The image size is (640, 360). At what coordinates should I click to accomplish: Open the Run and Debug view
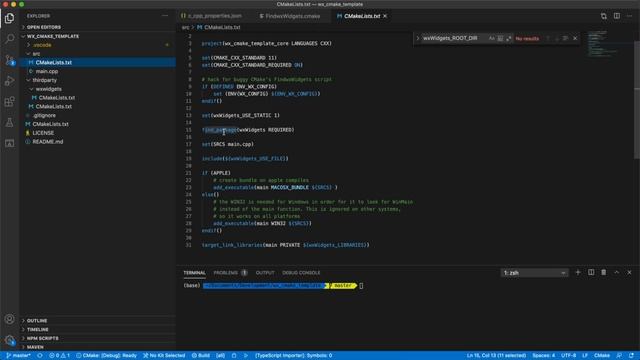click(x=9, y=81)
